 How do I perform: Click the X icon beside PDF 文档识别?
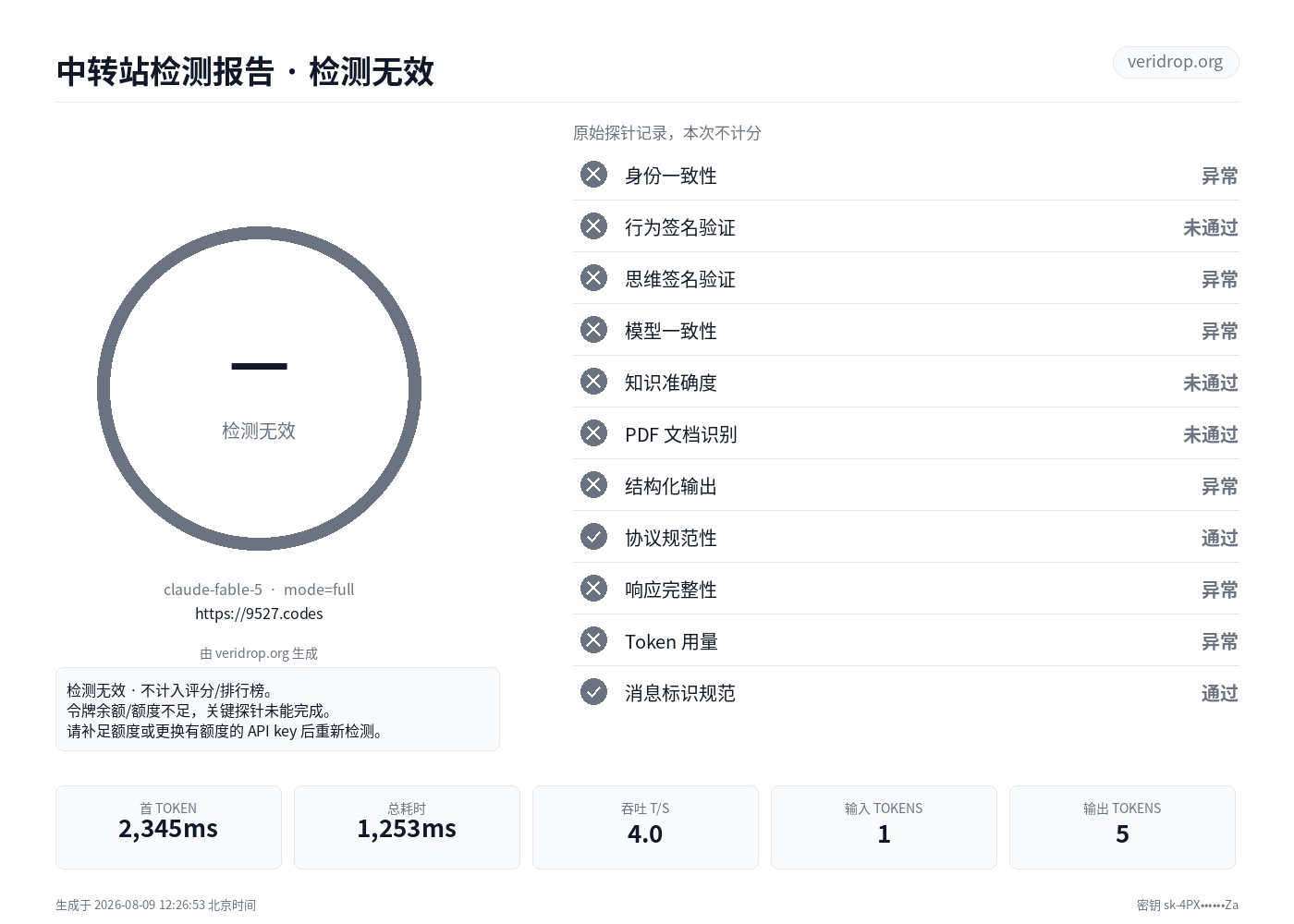(593, 433)
